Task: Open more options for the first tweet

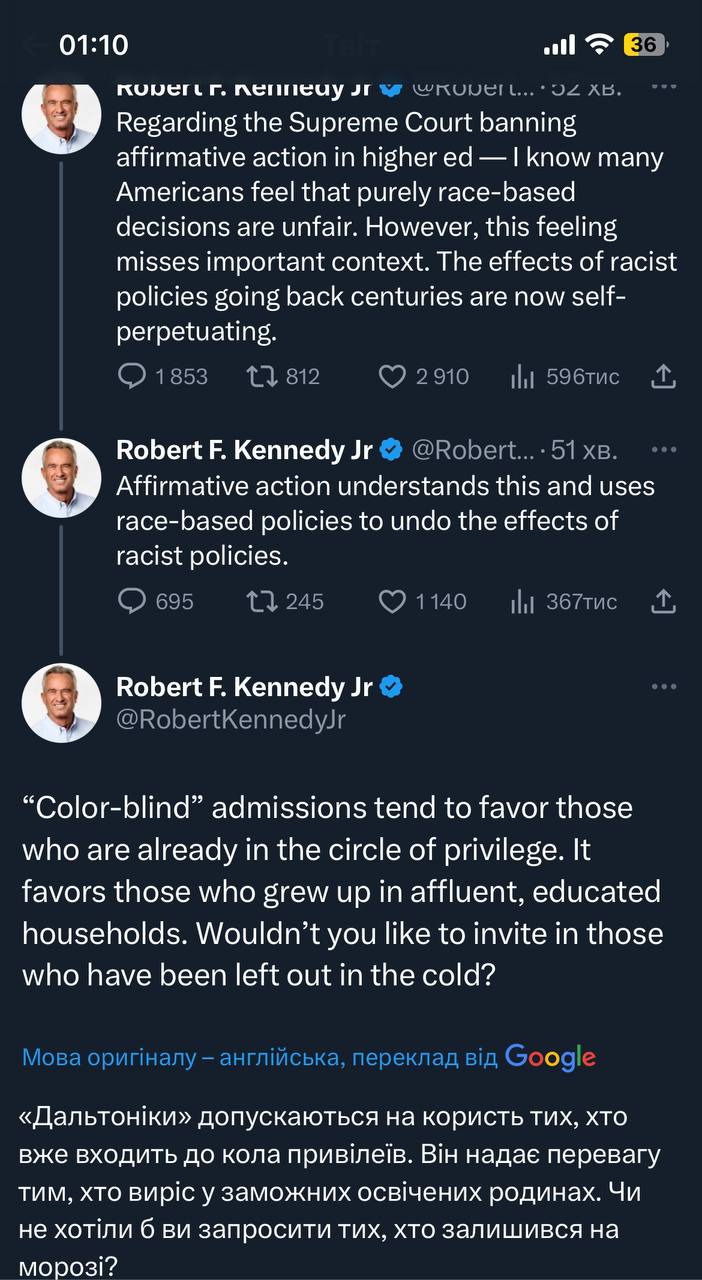Action: (x=664, y=87)
